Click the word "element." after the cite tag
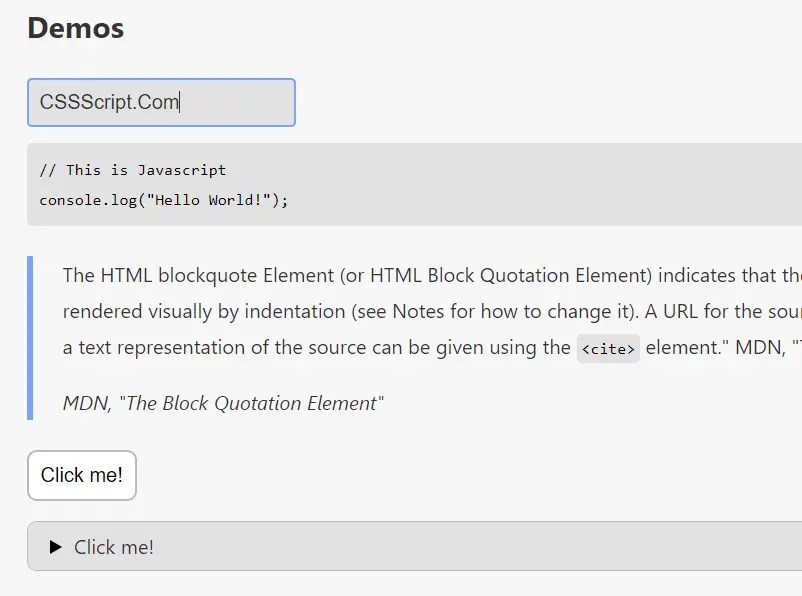The width and height of the screenshot is (802, 596). pyautogui.click(x=687, y=347)
